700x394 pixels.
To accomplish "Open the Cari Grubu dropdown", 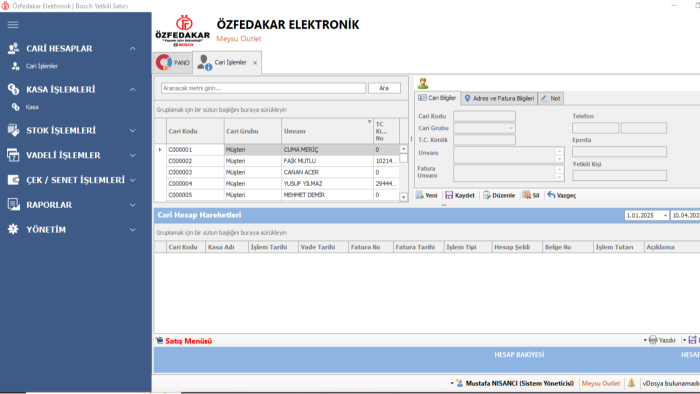I will tap(511, 128).
